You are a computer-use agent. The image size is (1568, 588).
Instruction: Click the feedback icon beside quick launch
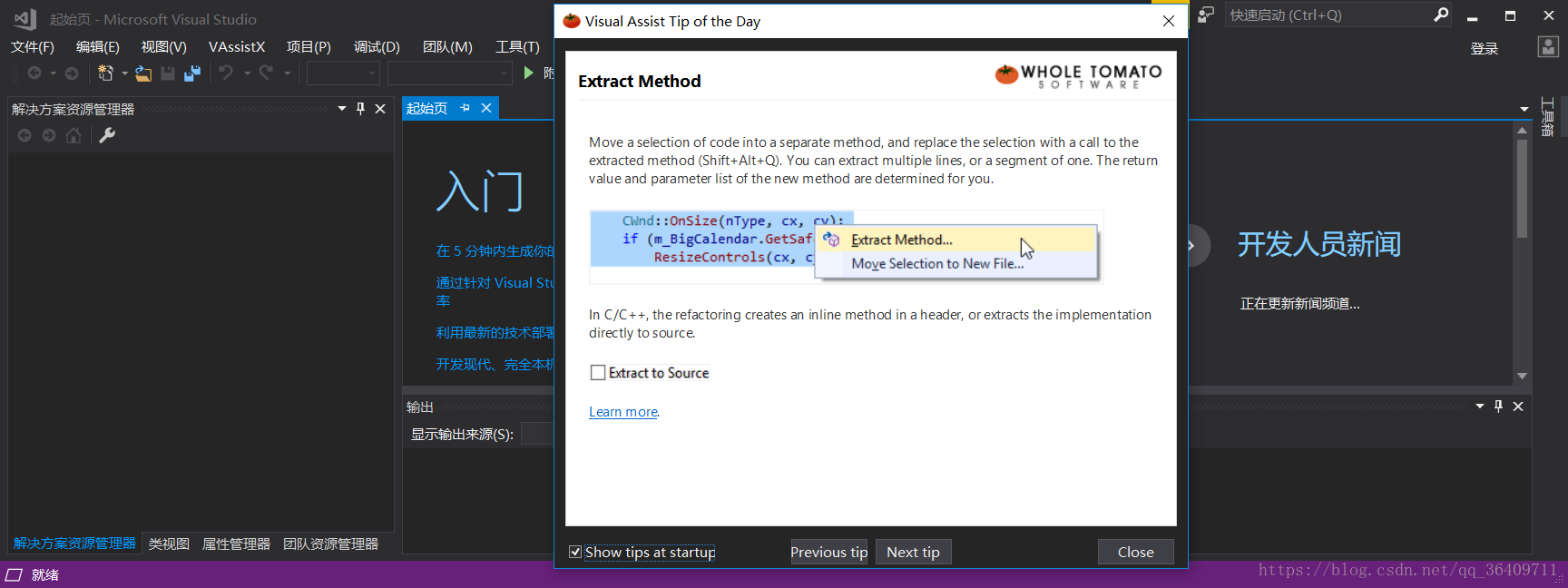click(1206, 15)
